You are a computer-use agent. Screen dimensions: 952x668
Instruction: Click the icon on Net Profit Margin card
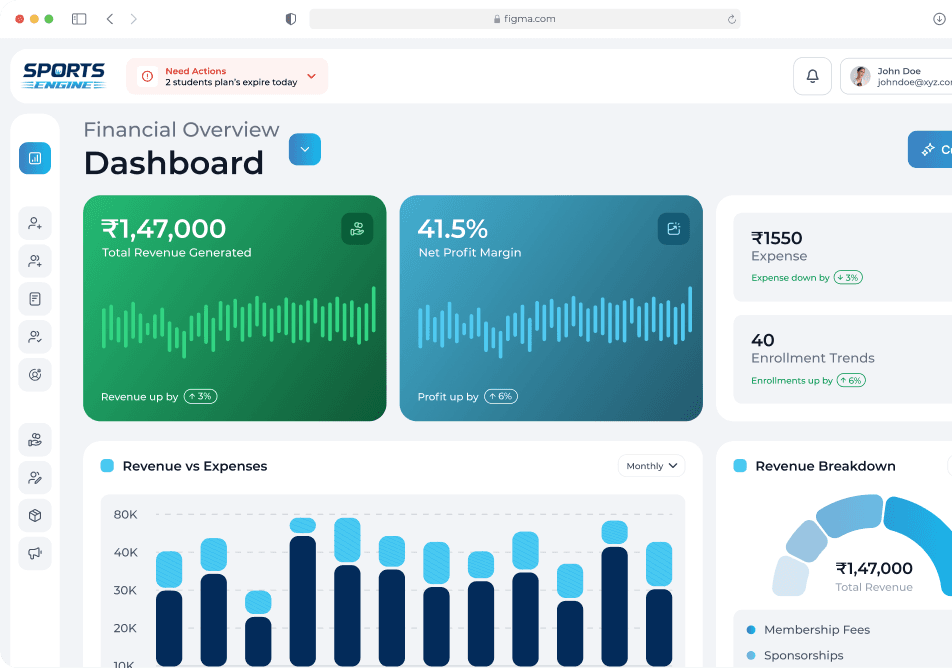(x=673, y=229)
